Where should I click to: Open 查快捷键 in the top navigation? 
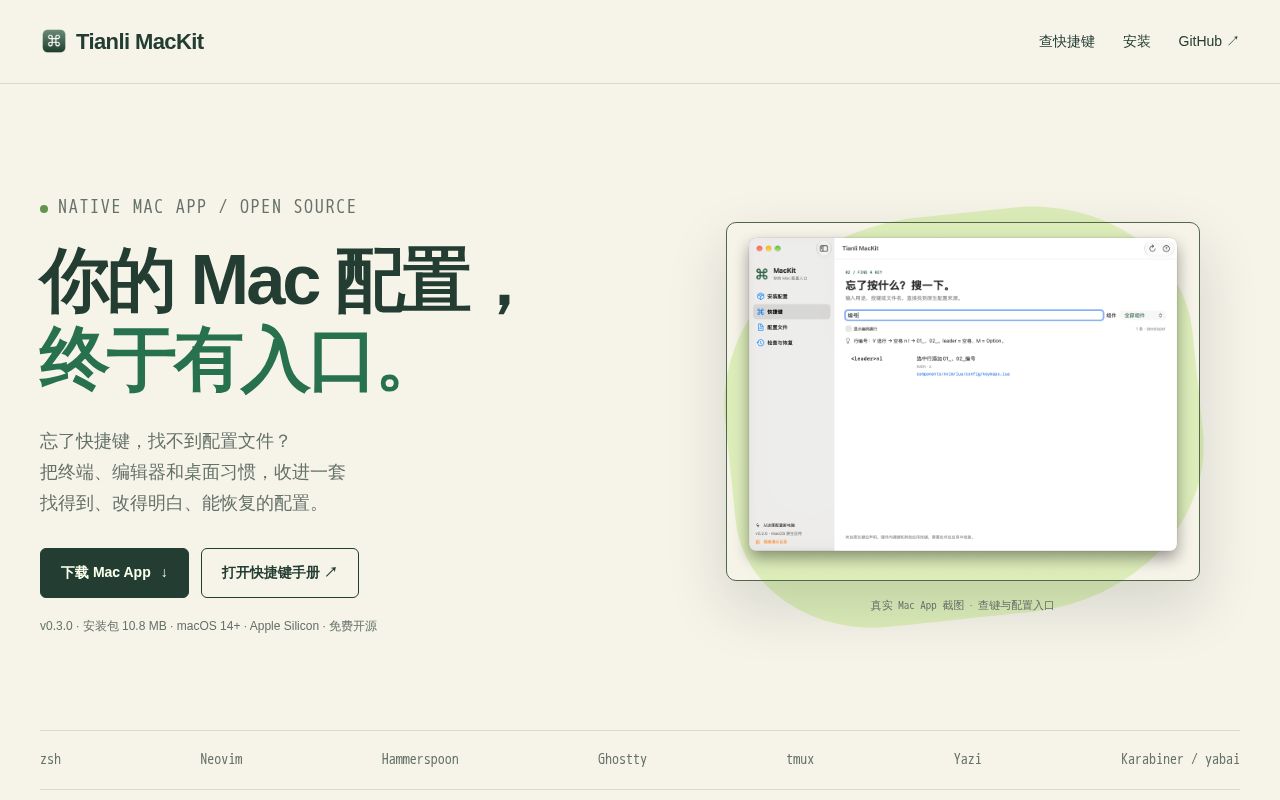[x=1067, y=41]
